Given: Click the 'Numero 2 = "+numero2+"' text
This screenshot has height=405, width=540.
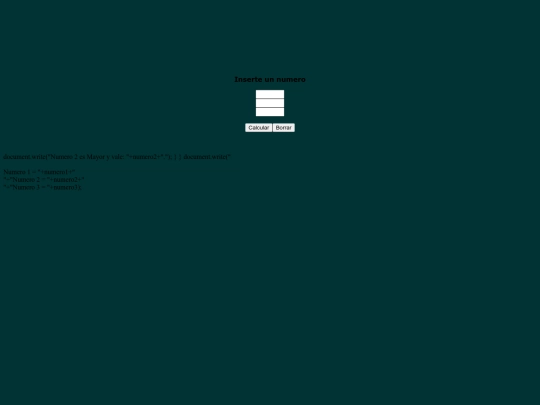Looking at the screenshot, I should 44,180.
